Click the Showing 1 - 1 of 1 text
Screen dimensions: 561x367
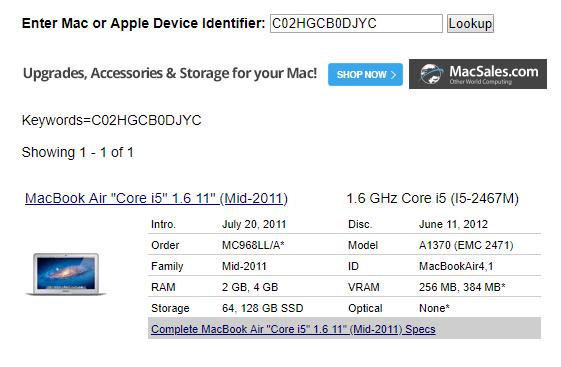click(78, 152)
